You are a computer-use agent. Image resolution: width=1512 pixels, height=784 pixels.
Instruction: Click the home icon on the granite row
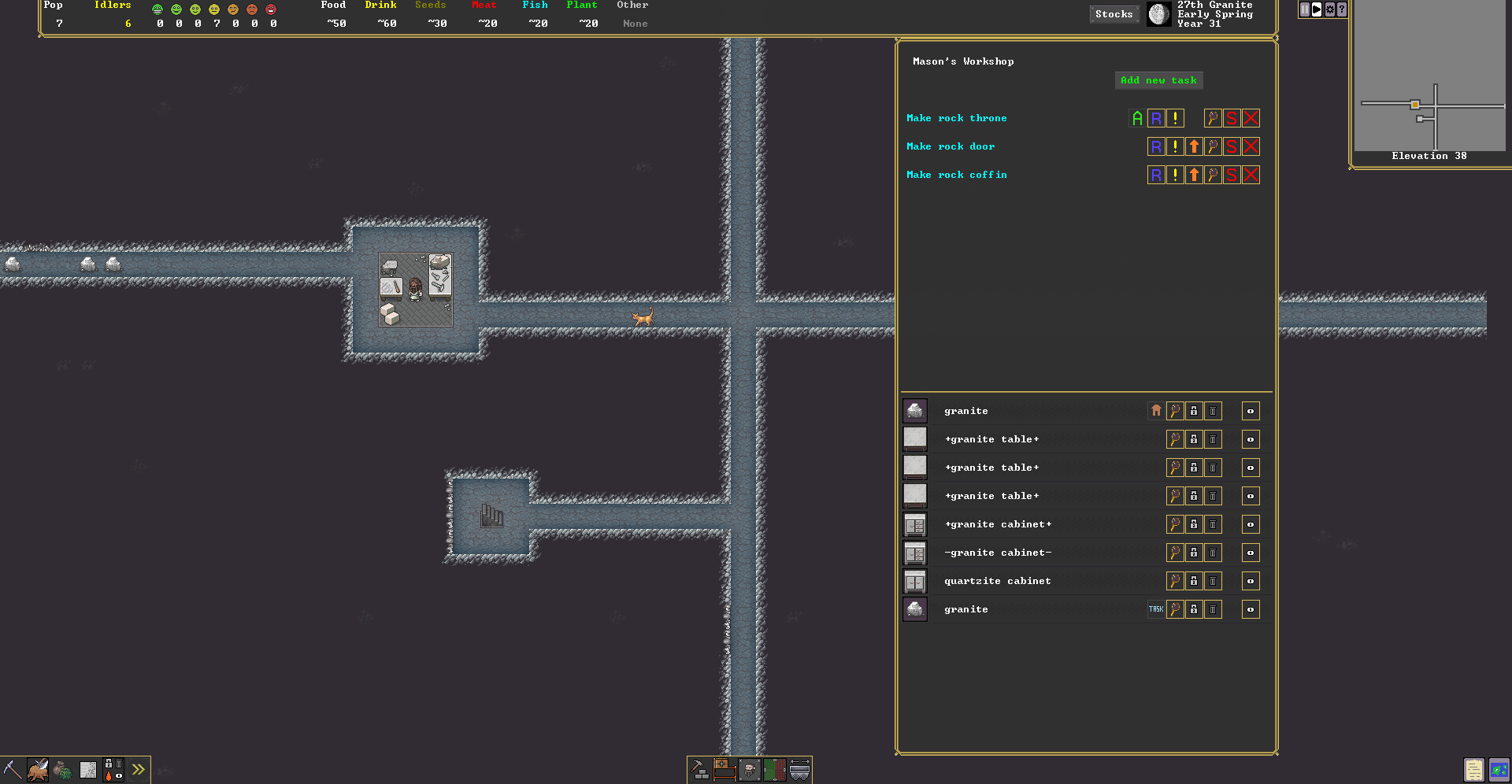click(1156, 411)
